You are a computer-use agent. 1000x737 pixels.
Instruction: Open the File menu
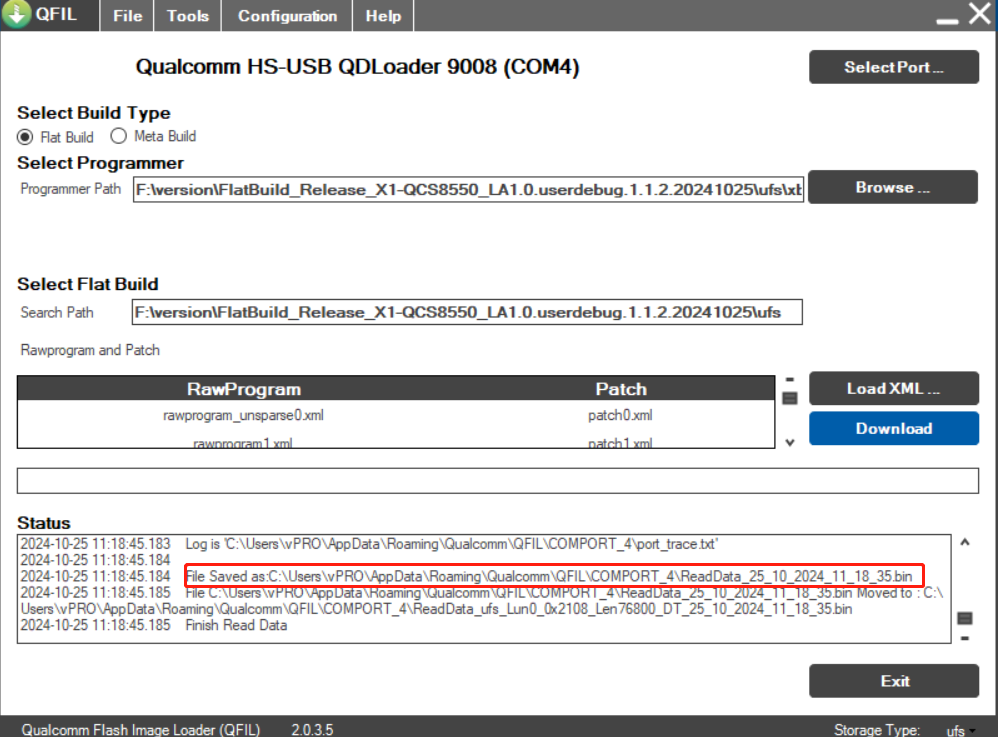pyautogui.click(x=128, y=15)
